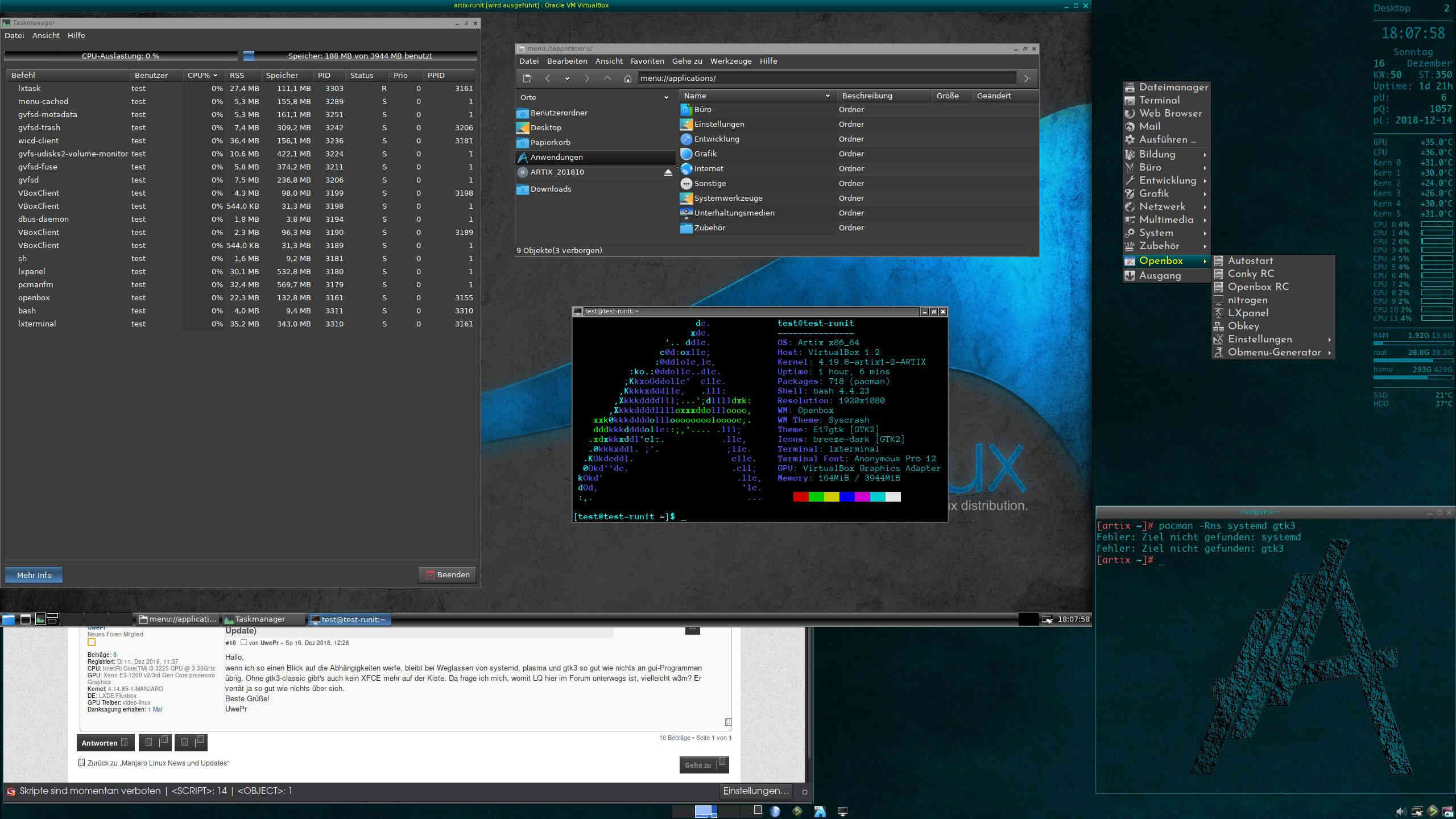Open Werkzeuge menu in file manager
The image size is (1456, 819).
(731, 61)
